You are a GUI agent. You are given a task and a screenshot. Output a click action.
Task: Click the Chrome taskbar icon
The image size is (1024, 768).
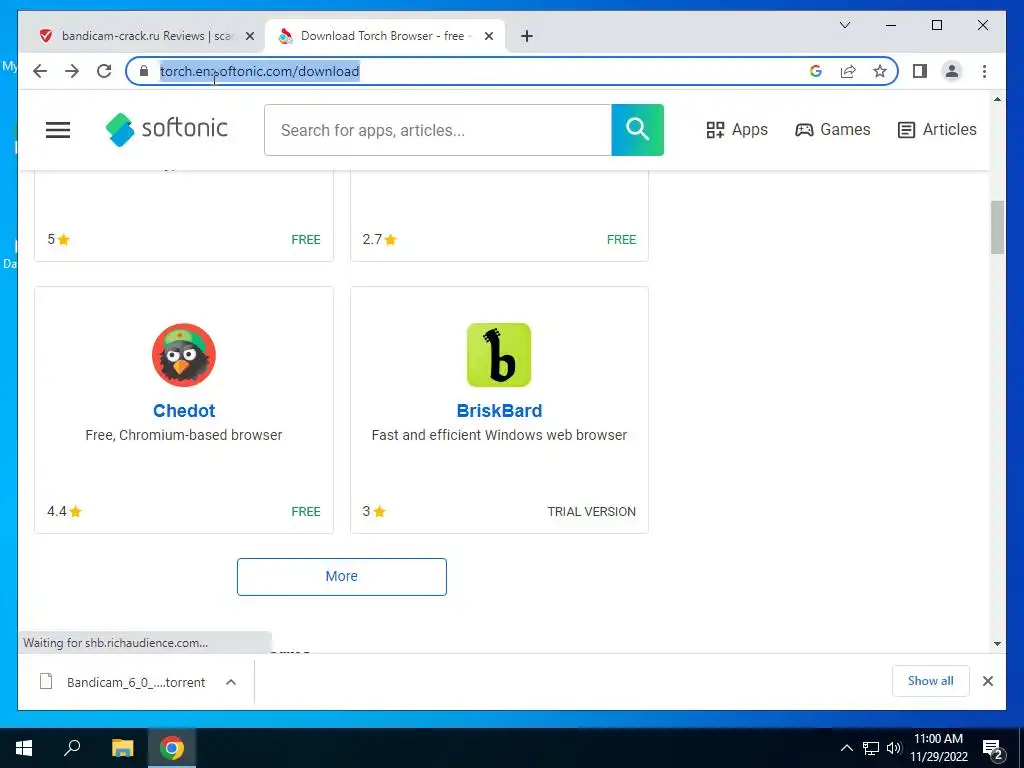[x=172, y=748]
